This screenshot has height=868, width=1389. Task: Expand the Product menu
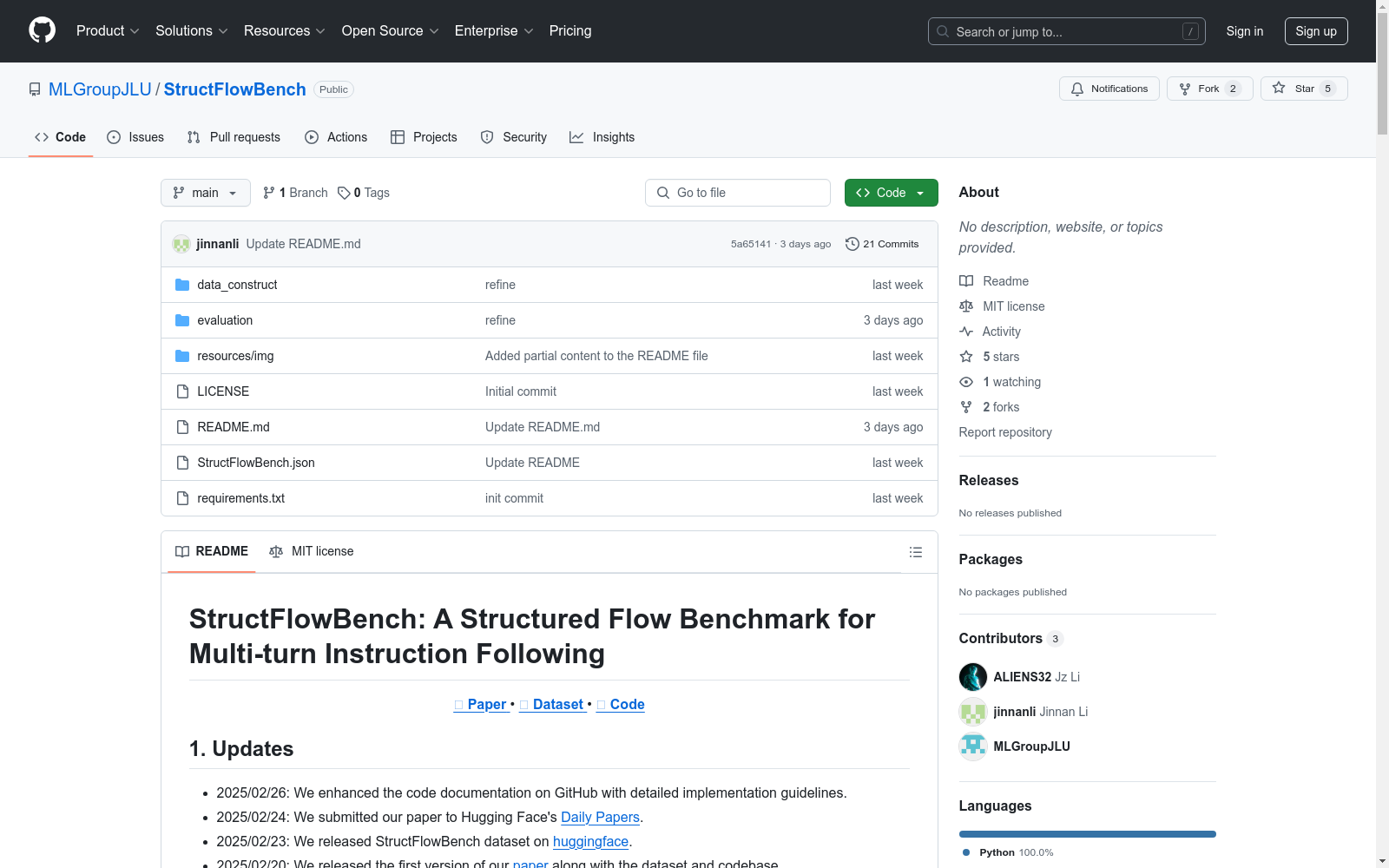(x=108, y=31)
